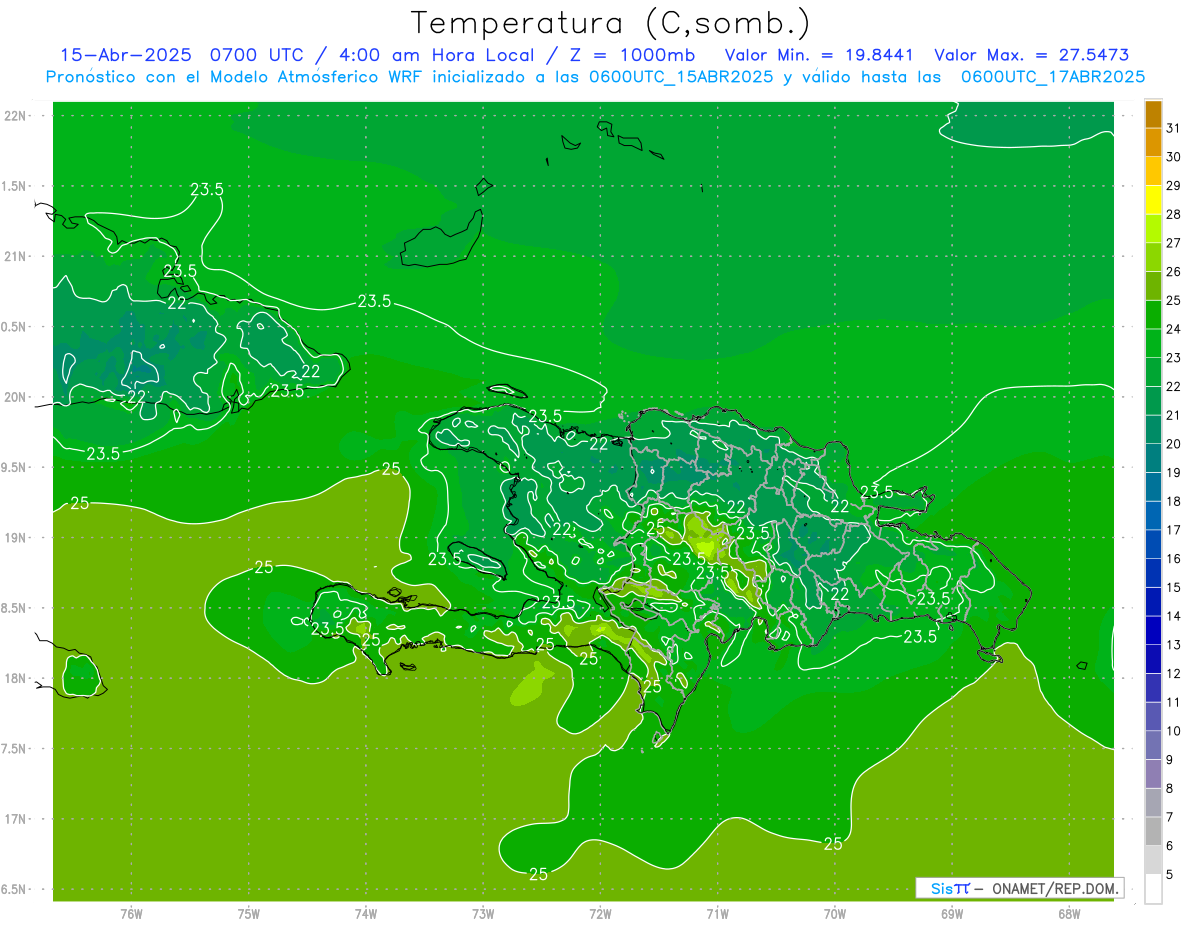Click the '73W' longitude axis label

click(483, 914)
